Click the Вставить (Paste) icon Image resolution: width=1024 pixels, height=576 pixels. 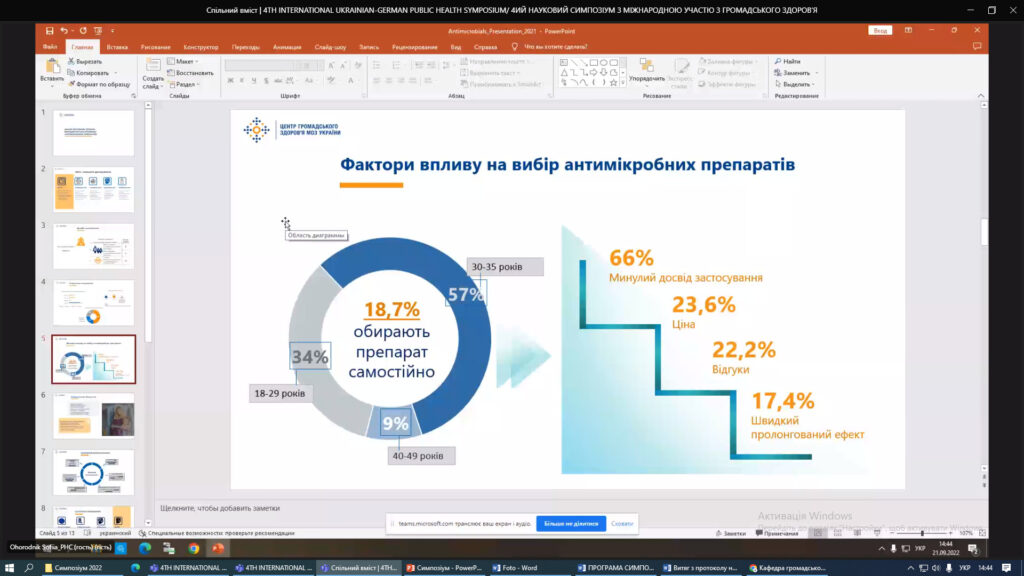click(x=51, y=69)
